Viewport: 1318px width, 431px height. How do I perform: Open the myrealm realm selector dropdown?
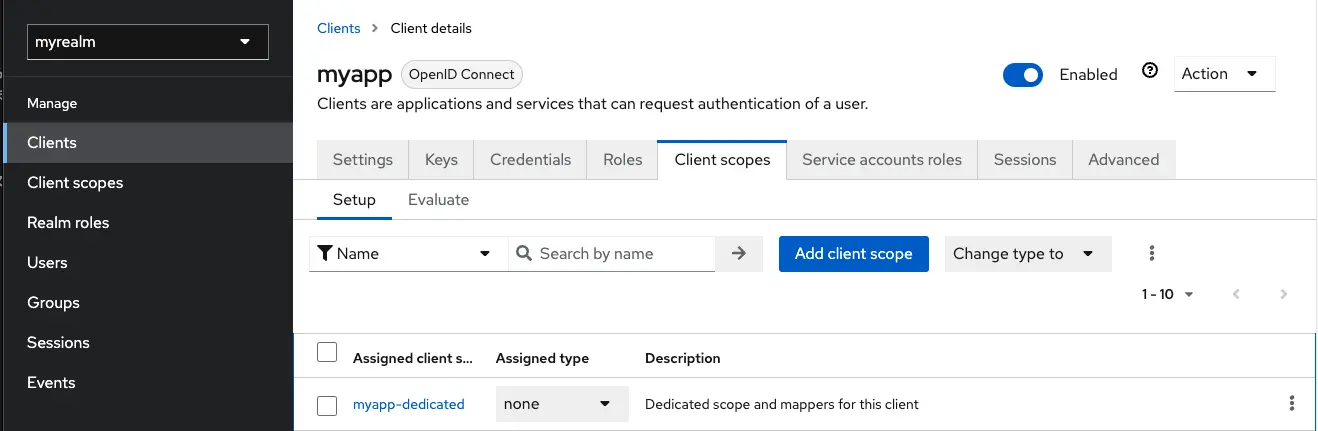148,42
